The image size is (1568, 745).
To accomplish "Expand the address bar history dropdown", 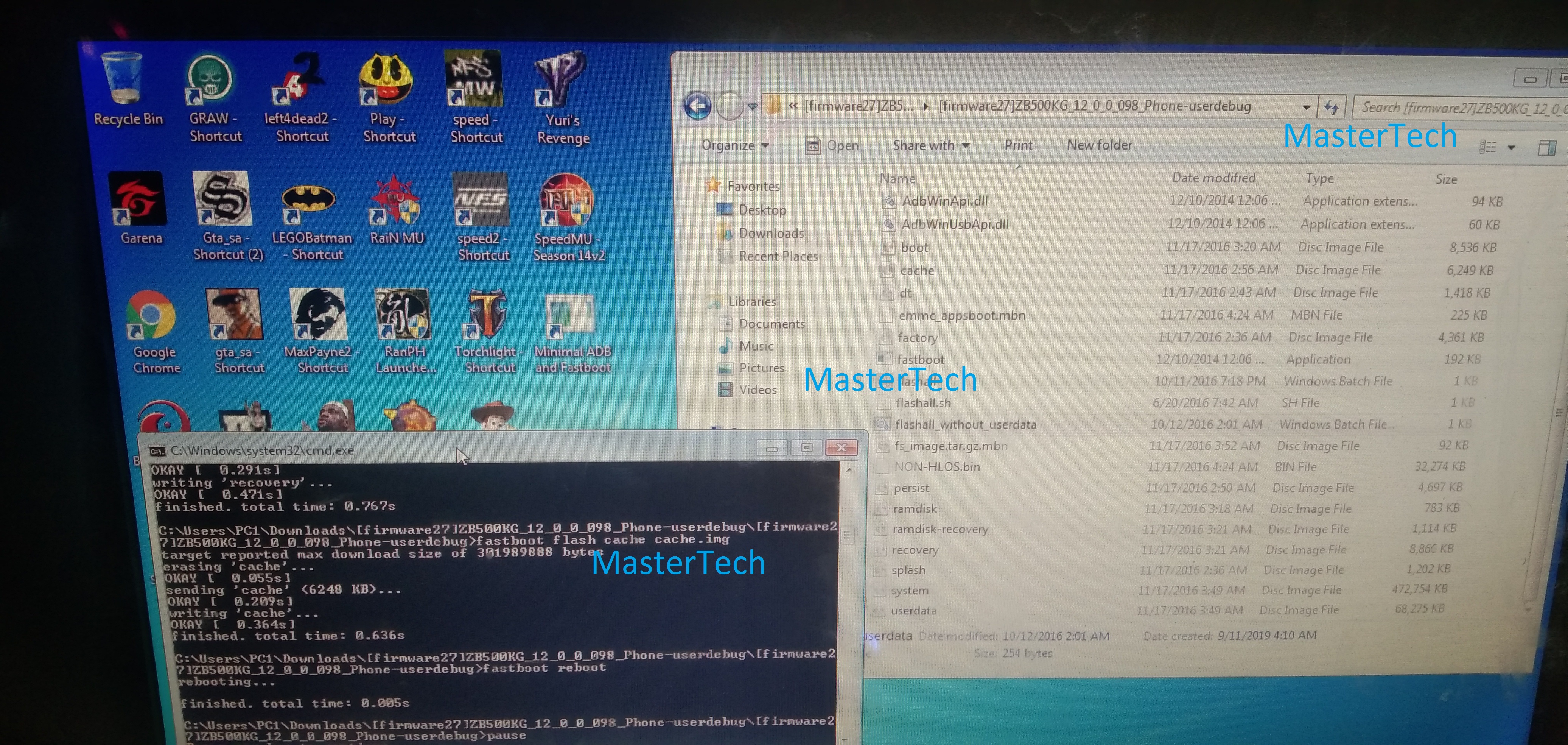I will pos(1306,107).
